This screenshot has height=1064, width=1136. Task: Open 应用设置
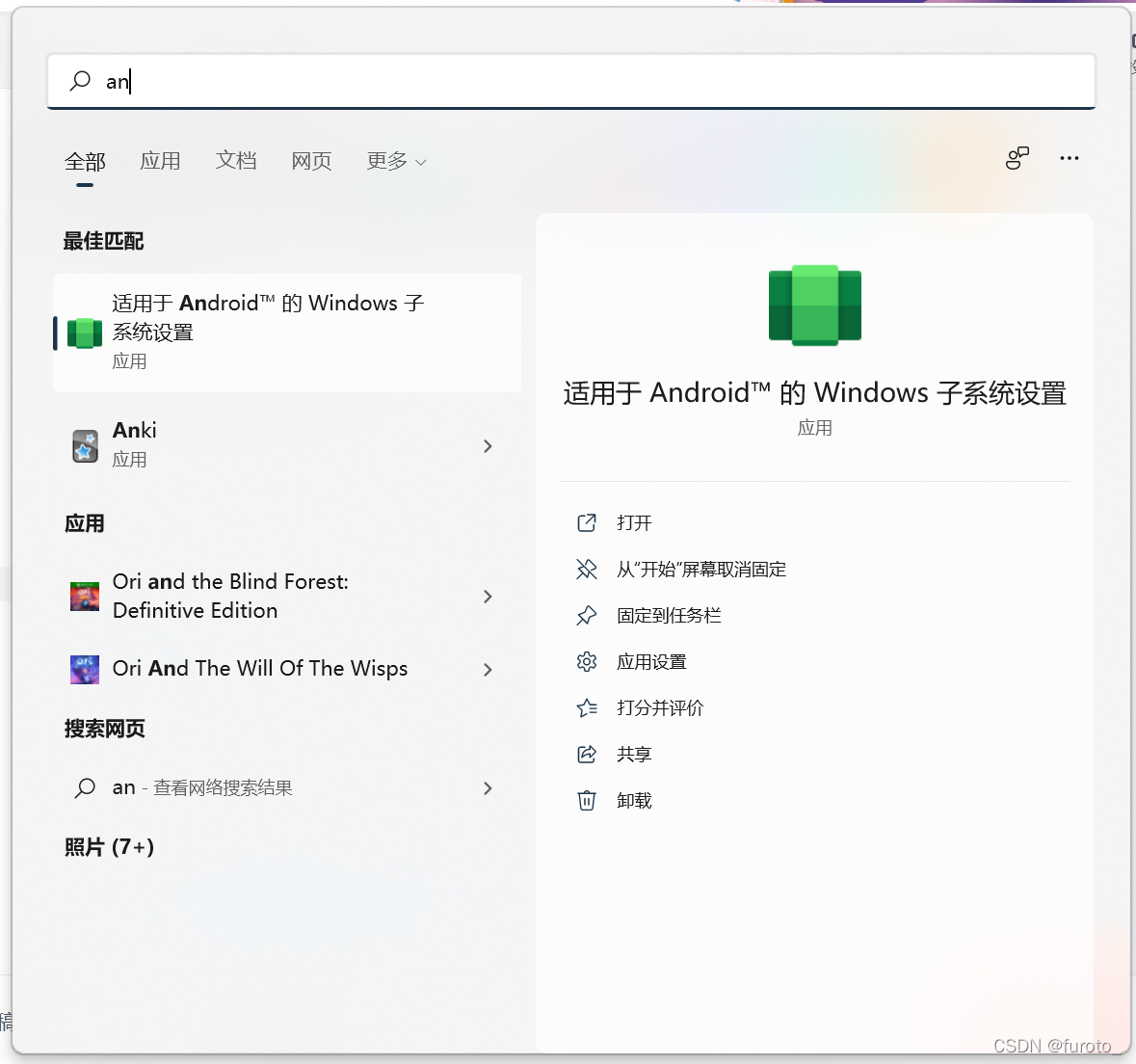651,662
